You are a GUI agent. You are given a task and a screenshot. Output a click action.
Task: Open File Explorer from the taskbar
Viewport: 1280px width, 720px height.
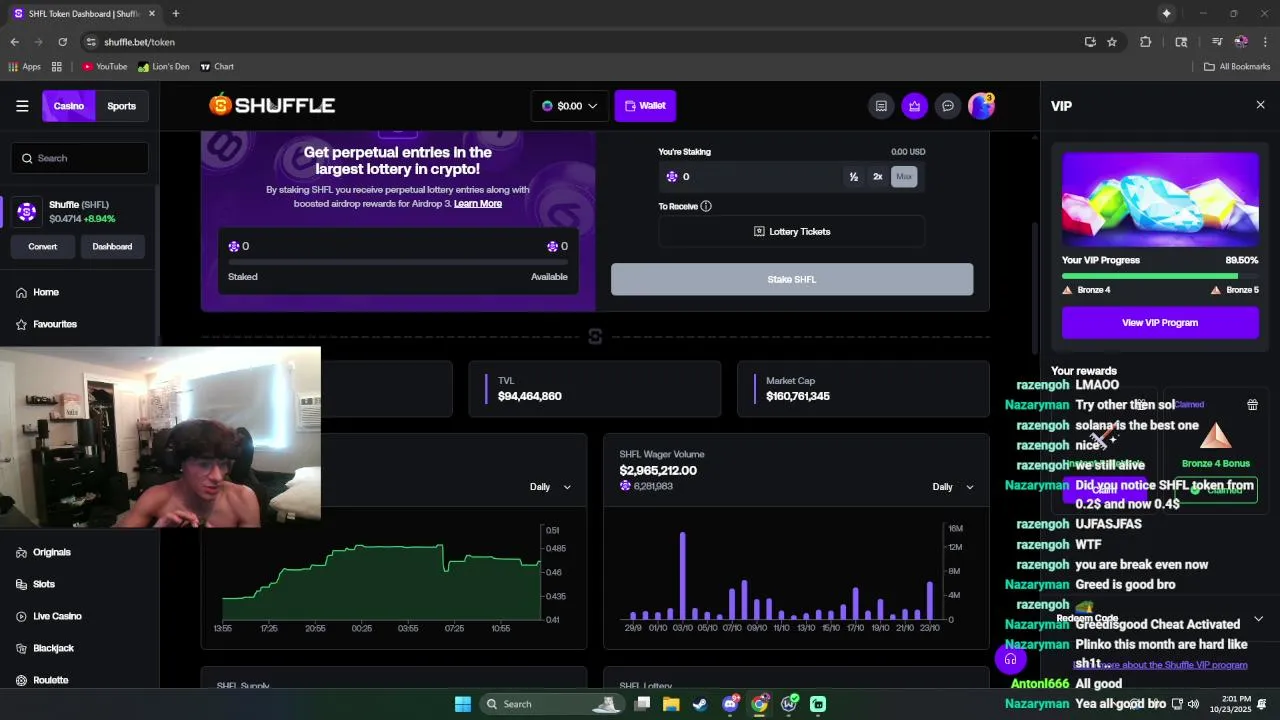671,704
